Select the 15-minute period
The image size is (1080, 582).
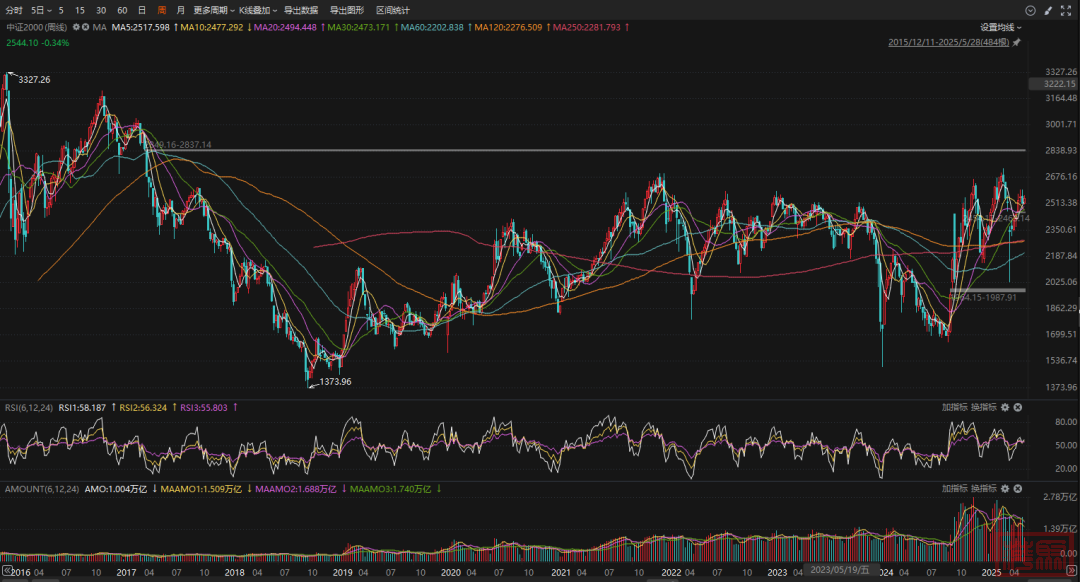(x=80, y=10)
